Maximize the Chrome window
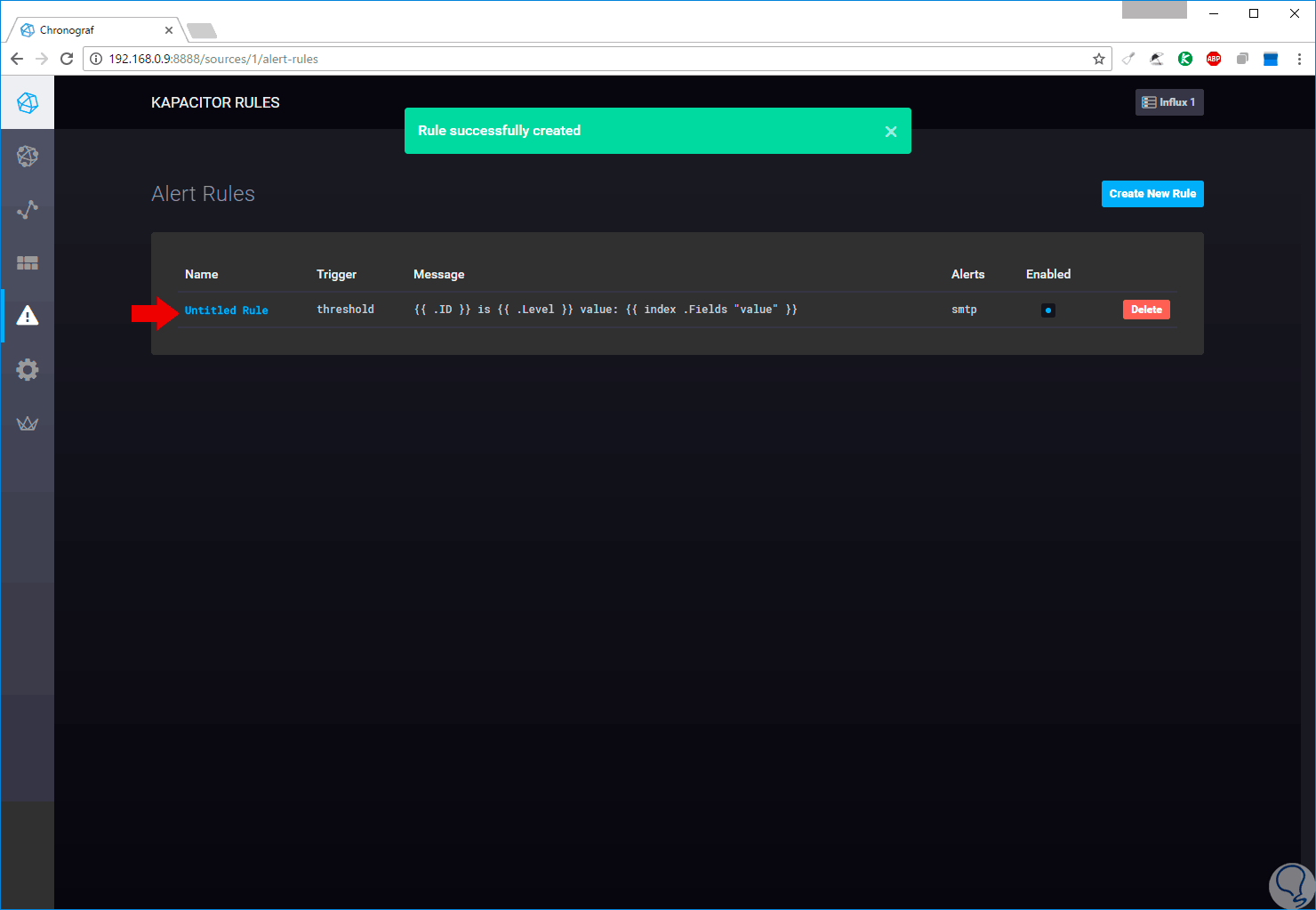The width and height of the screenshot is (1316, 910). pyautogui.click(x=1254, y=13)
